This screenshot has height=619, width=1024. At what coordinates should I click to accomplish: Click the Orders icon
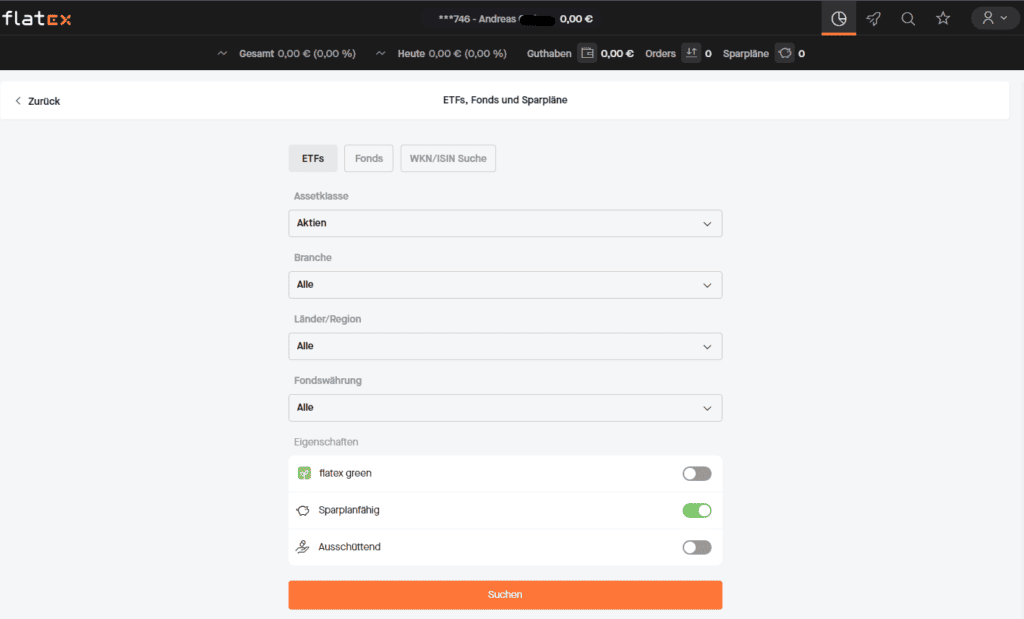691,53
